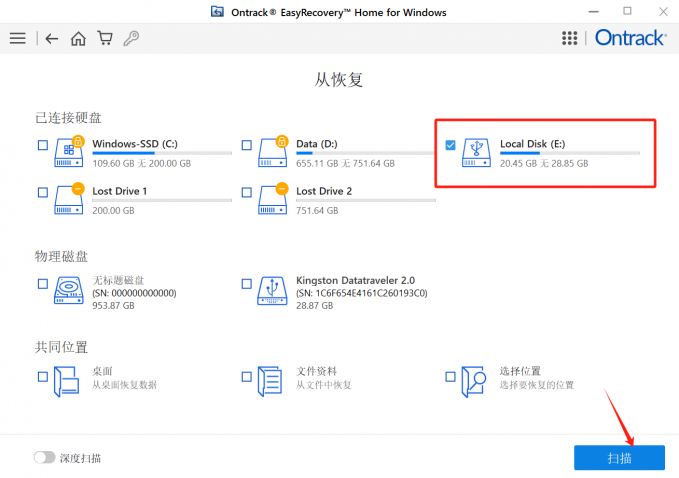Click the 655.11 GB 无 751.64 GB text
The image size is (679, 478).
click(346, 163)
